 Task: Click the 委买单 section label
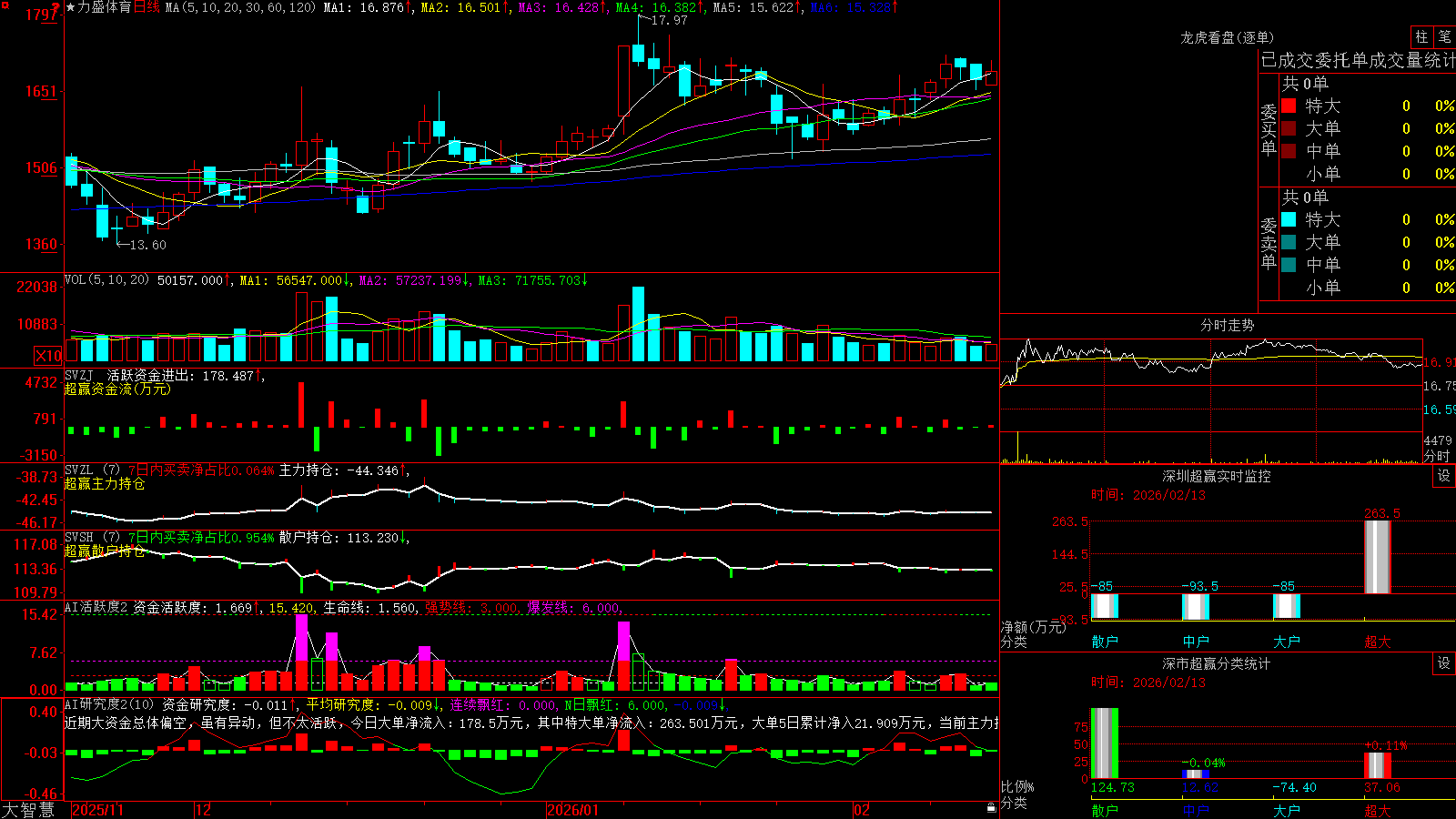1269,129
